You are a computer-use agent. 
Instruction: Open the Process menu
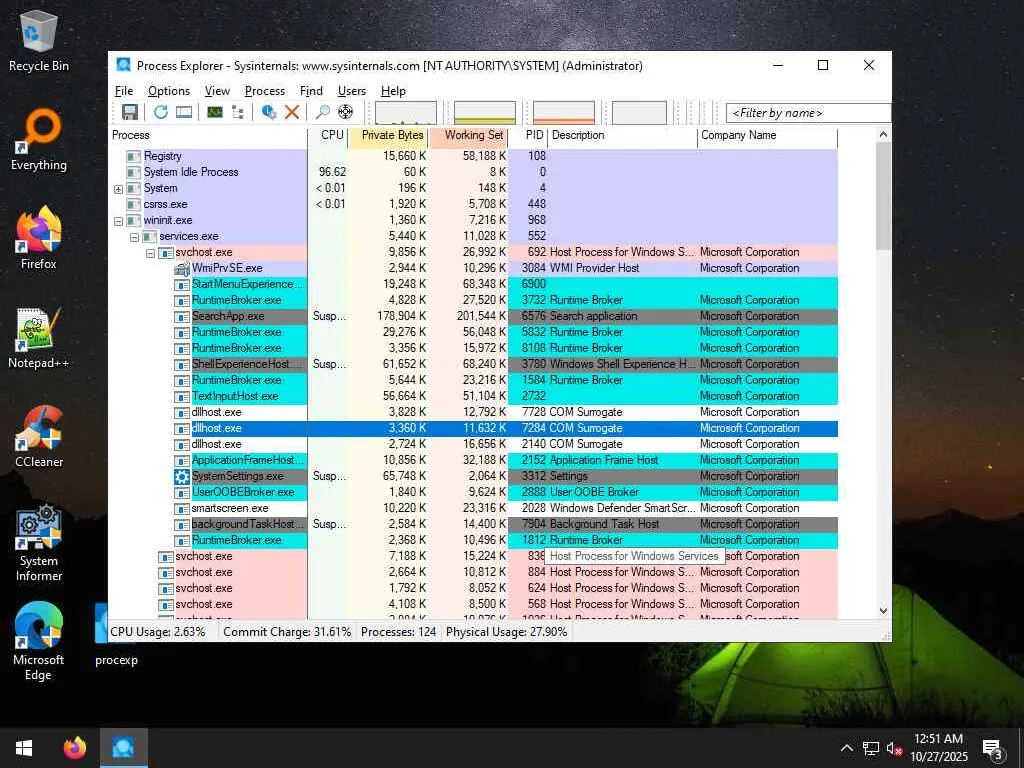[x=264, y=91]
